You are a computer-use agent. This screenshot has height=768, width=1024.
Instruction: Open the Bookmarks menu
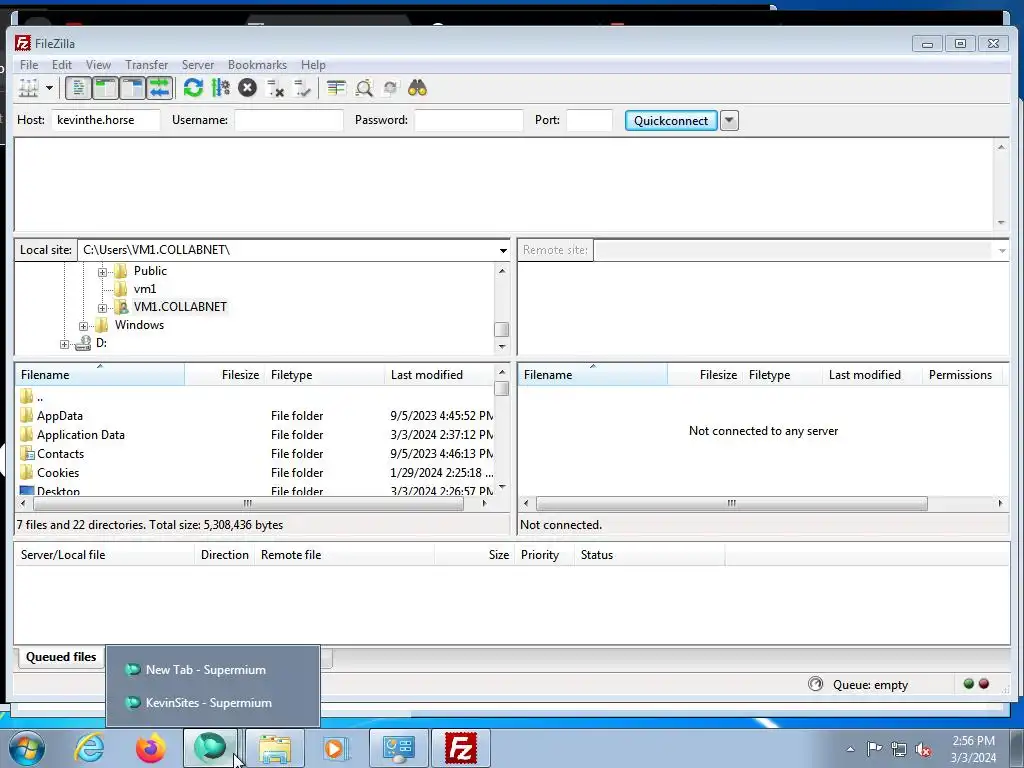pyautogui.click(x=257, y=65)
